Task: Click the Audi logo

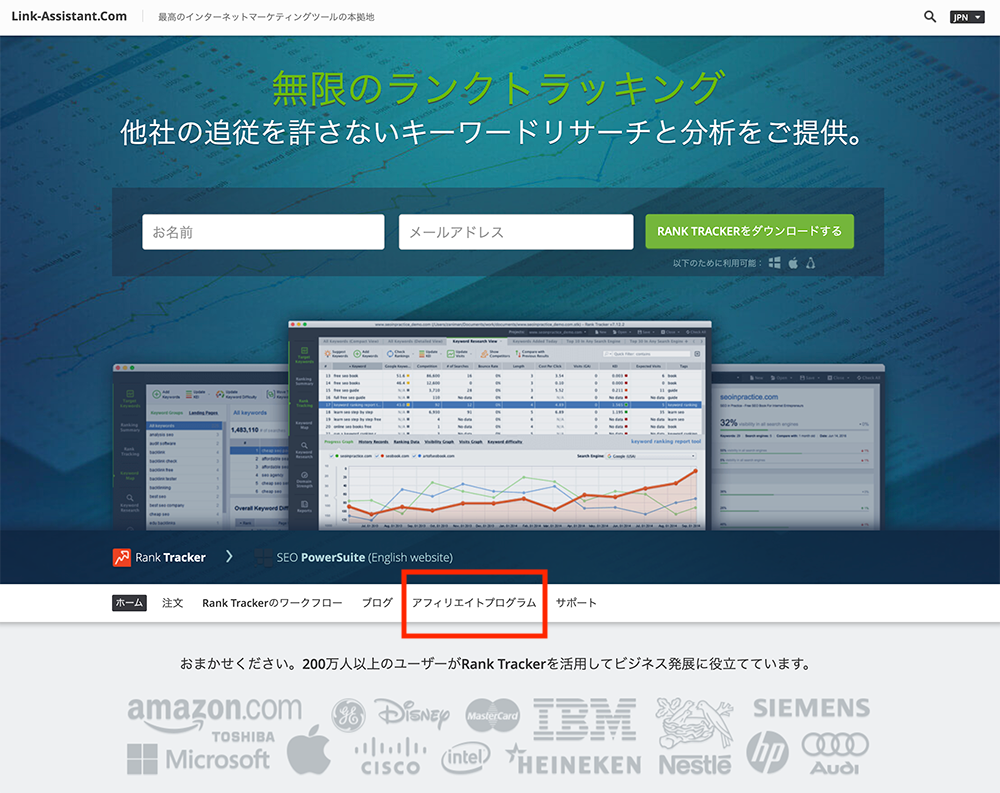Action: (835, 753)
